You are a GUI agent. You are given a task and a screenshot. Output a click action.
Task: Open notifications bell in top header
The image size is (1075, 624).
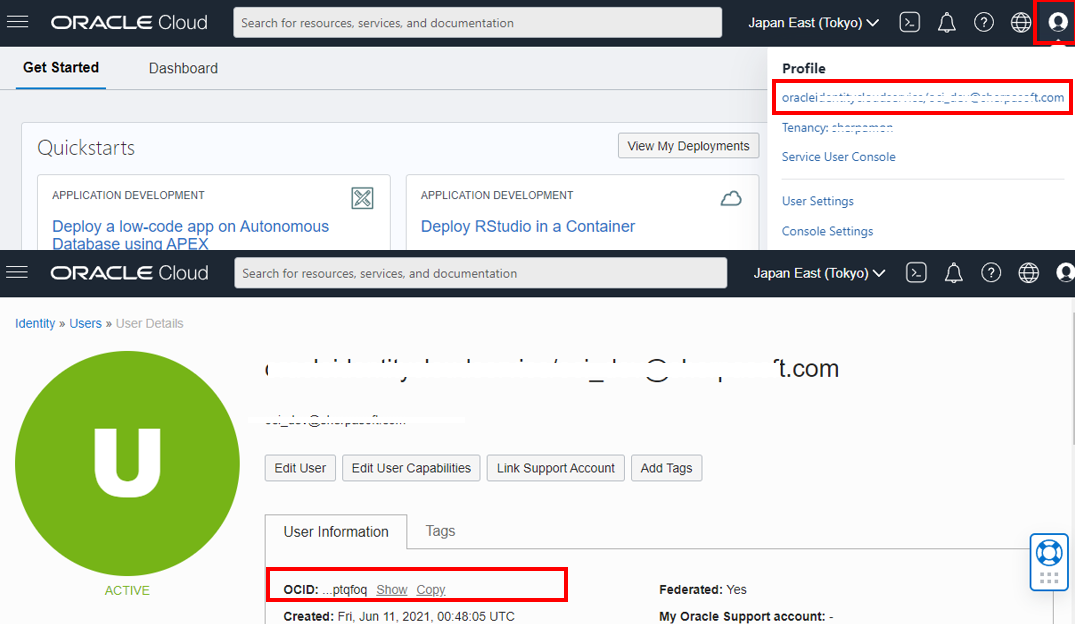click(946, 23)
